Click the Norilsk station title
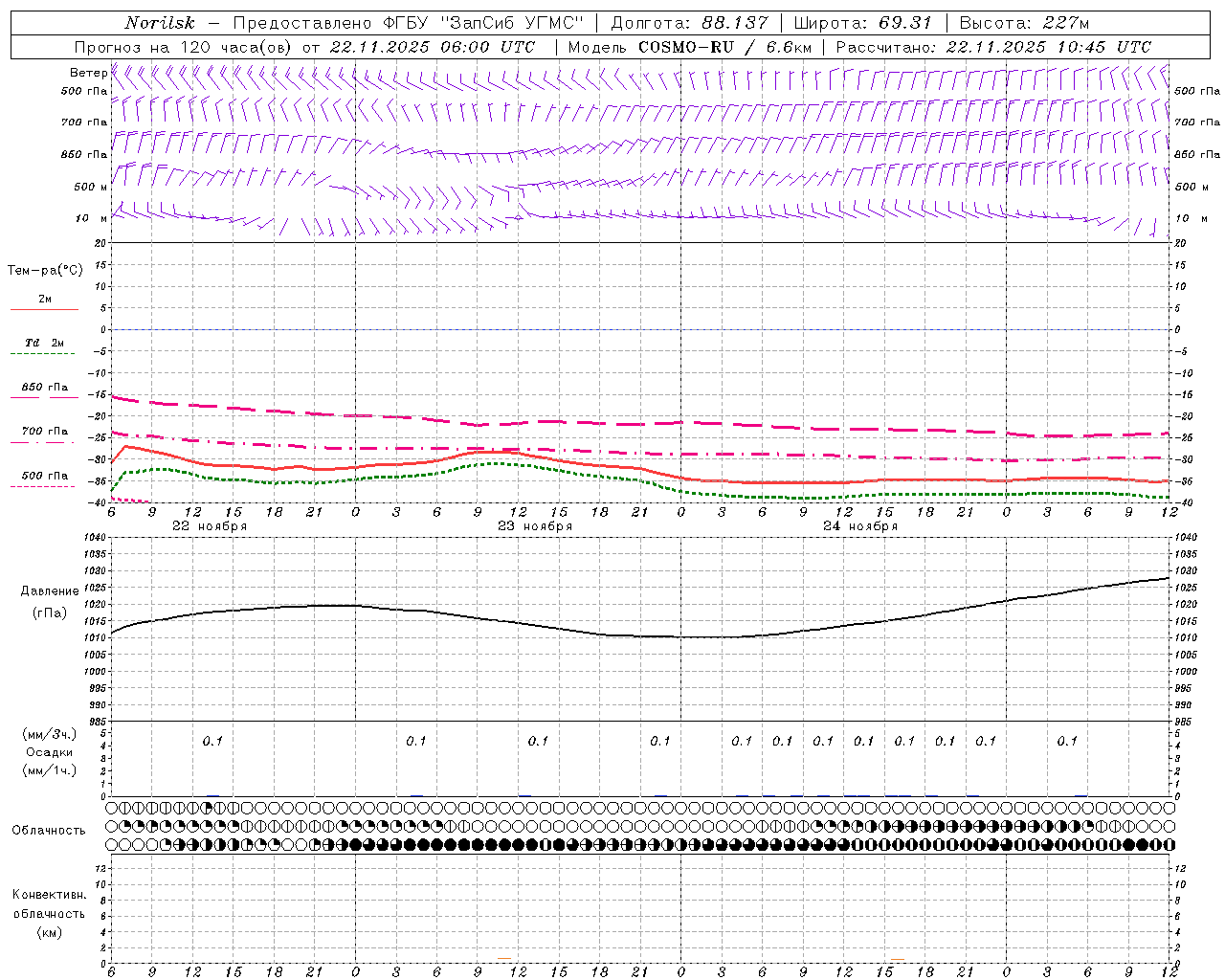This screenshot has height=980, width=1225. pyautogui.click(x=160, y=23)
